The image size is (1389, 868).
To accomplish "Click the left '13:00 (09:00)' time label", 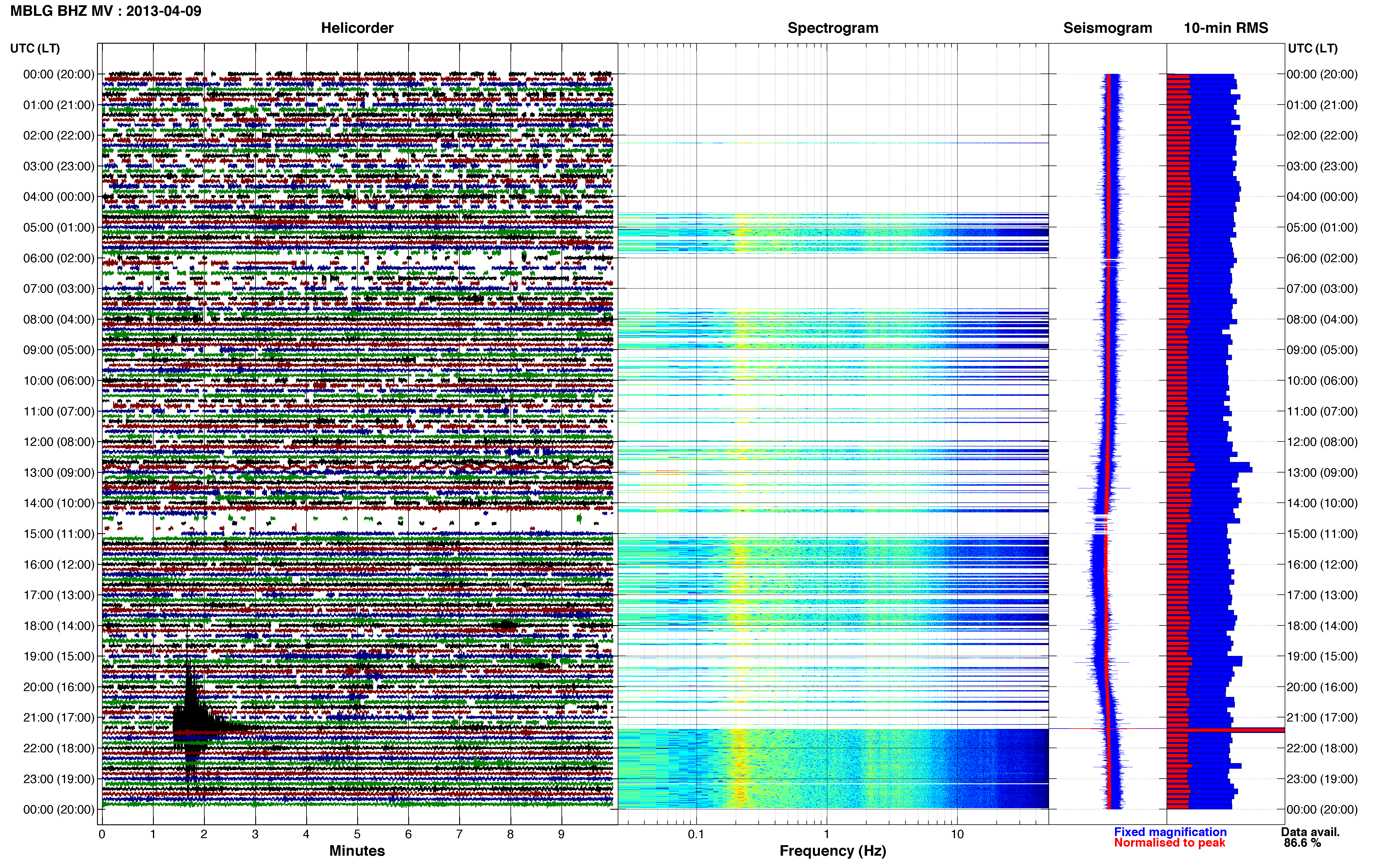I will coord(59,473).
